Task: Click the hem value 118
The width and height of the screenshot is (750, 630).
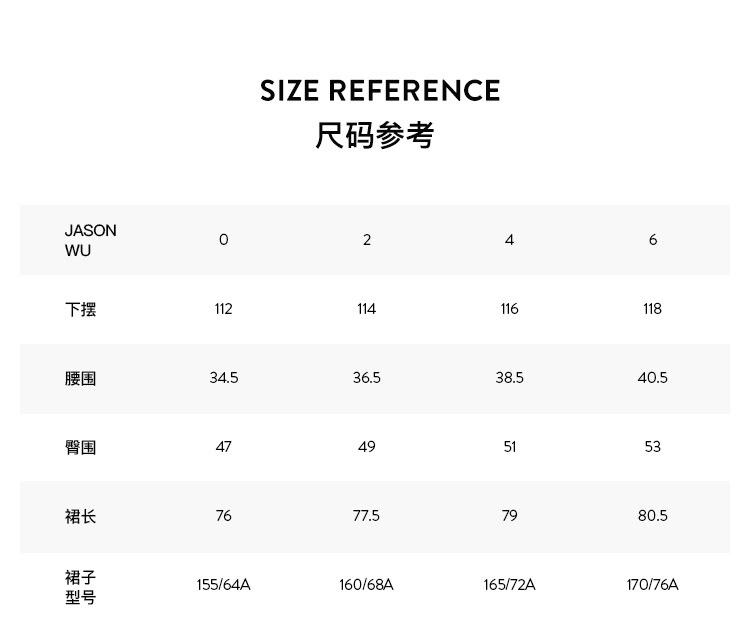Action: point(652,309)
